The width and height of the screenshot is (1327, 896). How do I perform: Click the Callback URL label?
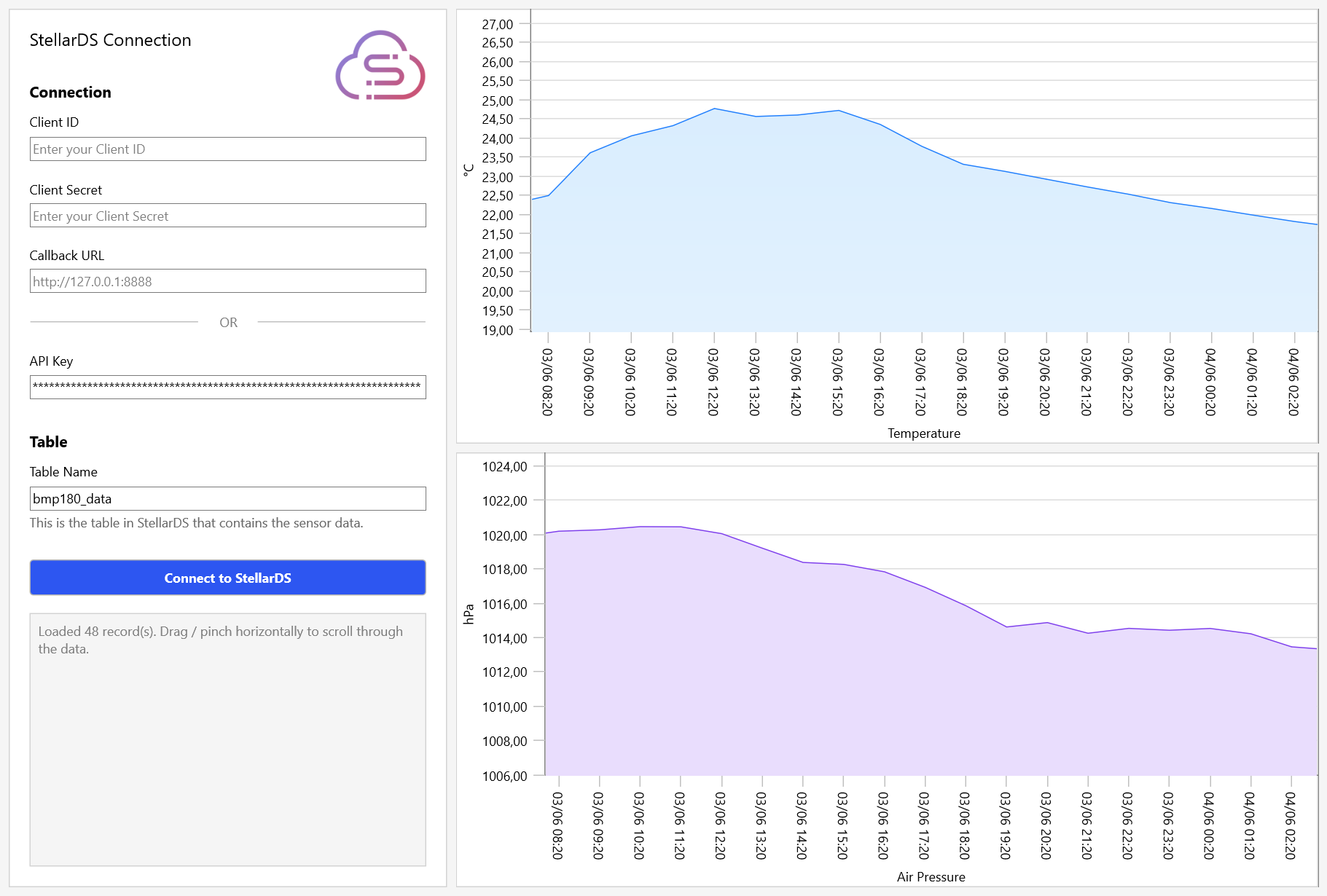66,256
